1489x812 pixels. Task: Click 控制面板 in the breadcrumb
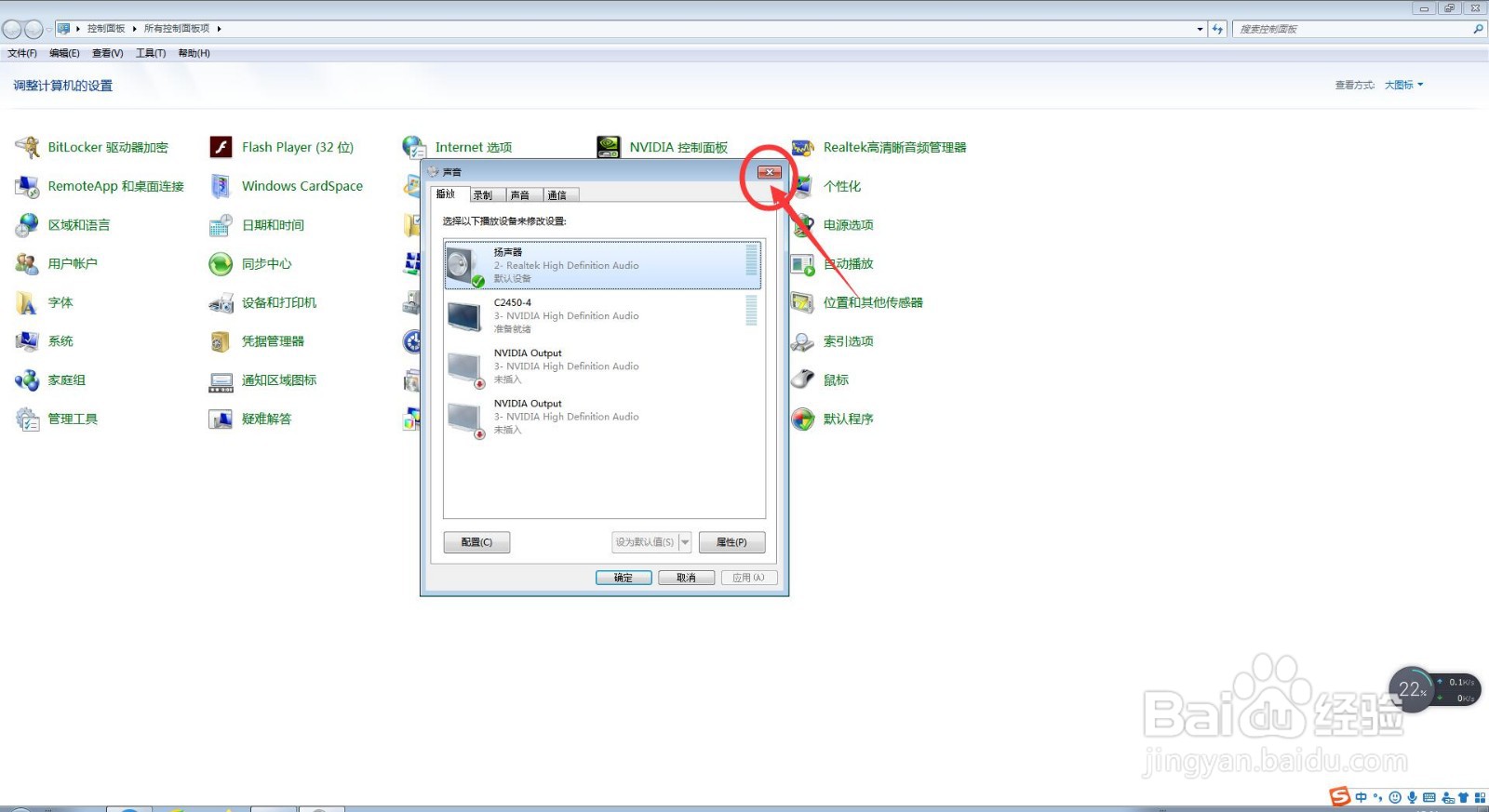click(x=106, y=29)
